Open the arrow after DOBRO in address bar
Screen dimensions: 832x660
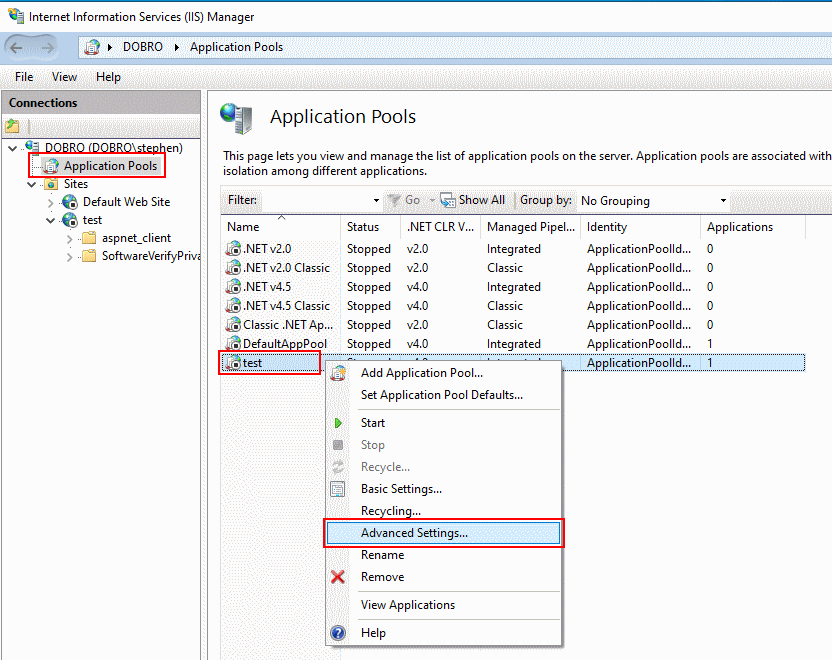(177, 47)
